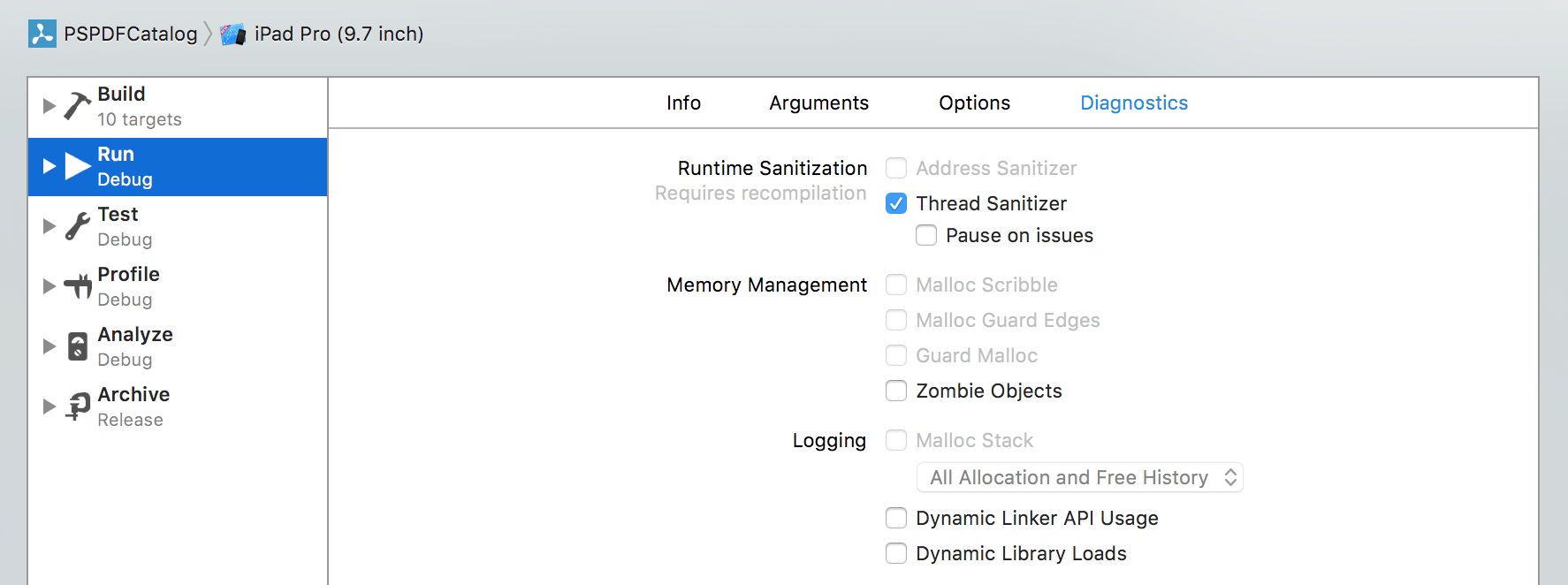Select the Archive icon

tap(77, 406)
